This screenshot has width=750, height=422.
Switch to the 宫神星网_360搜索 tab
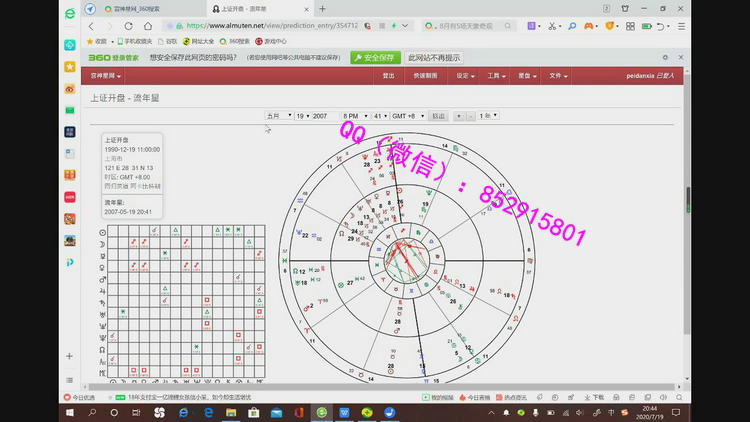pos(140,8)
